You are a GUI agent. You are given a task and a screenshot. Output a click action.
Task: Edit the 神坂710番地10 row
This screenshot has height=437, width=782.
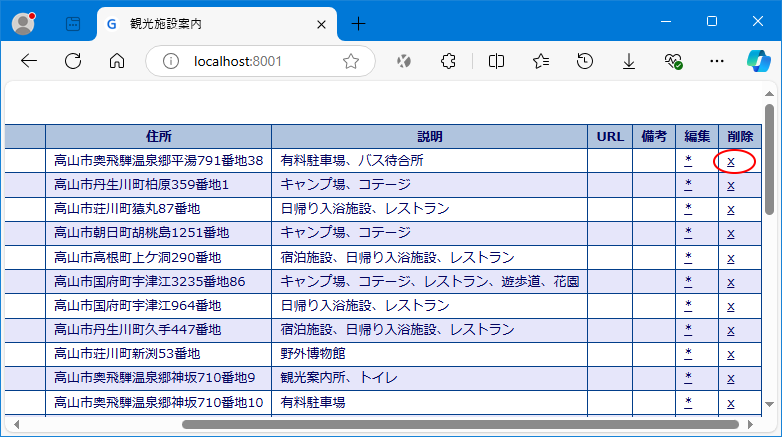pyautogui.click(x=688, y=402)
